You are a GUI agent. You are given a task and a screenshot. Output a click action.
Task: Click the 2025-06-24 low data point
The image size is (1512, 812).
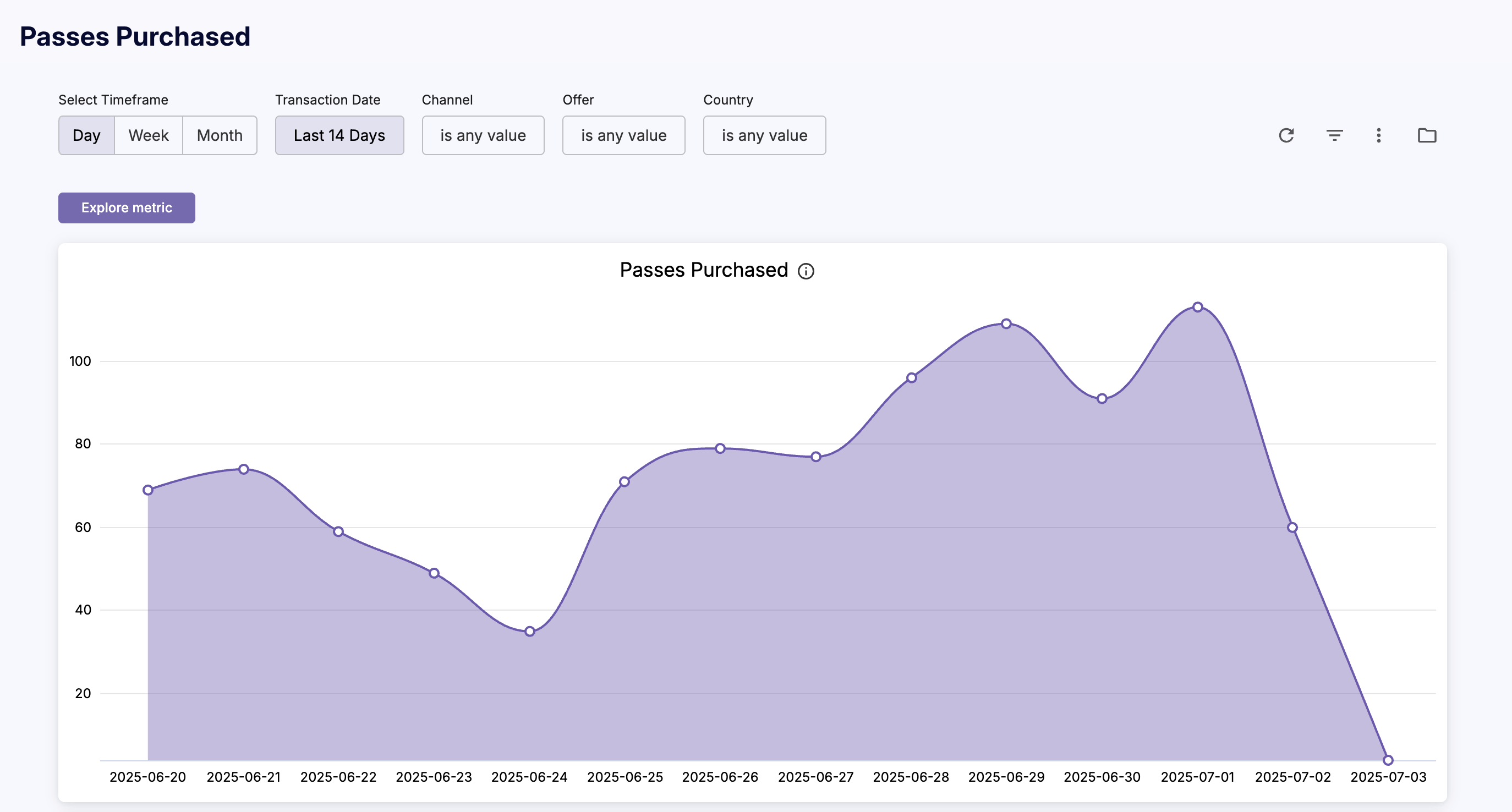coord(529,632)
